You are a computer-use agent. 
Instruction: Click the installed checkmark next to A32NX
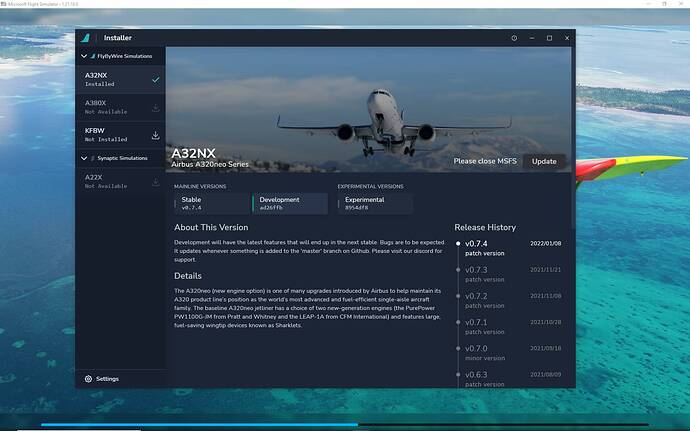click(155, 79)
